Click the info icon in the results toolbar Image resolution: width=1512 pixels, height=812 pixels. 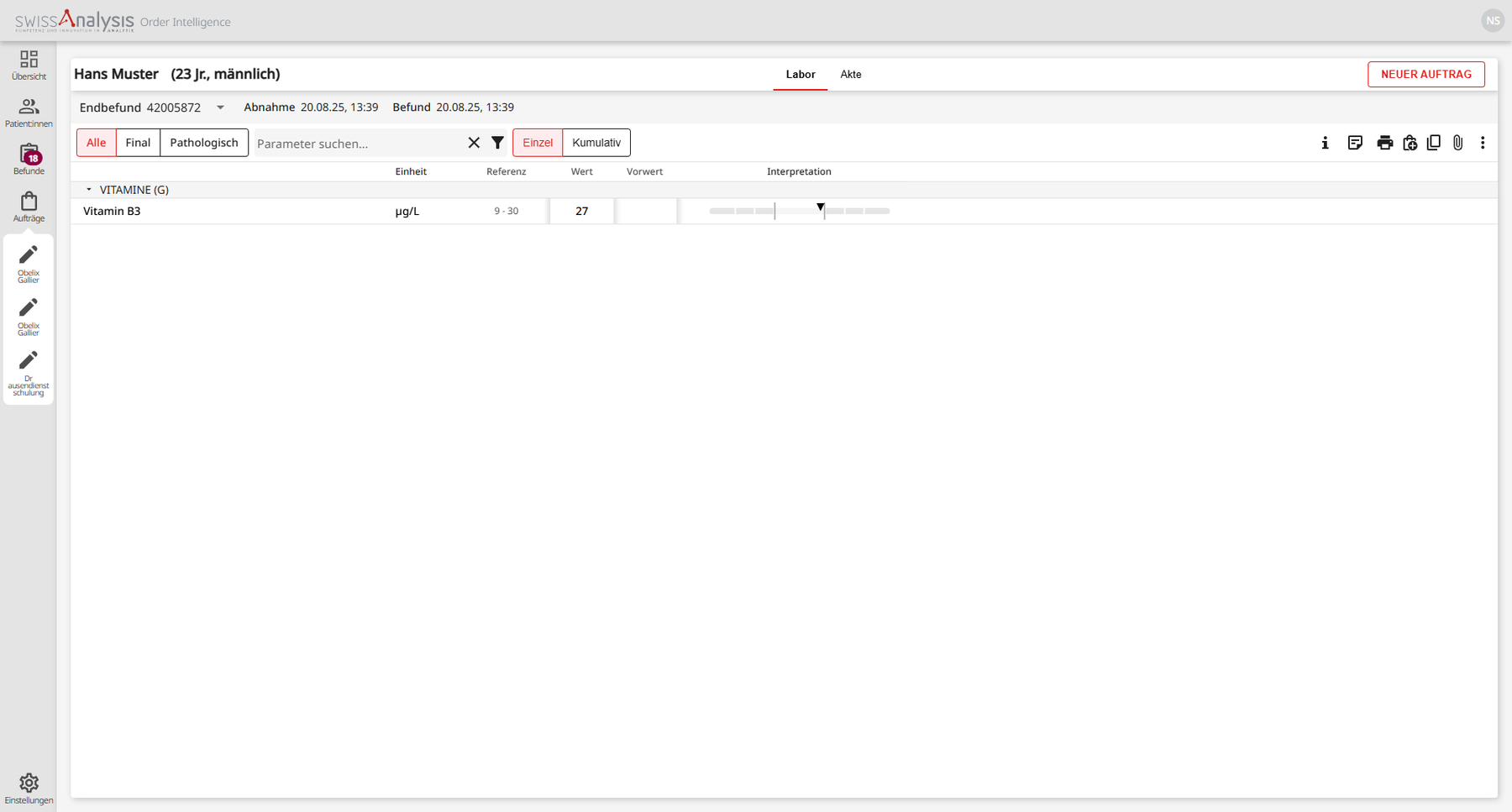(1325, 143)
